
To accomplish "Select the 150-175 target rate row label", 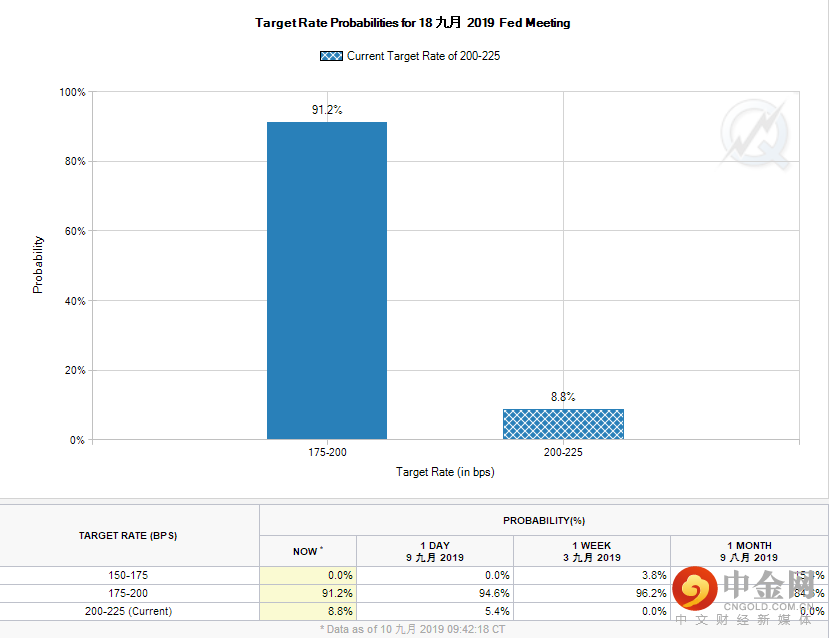I will [x=128, y=575].
